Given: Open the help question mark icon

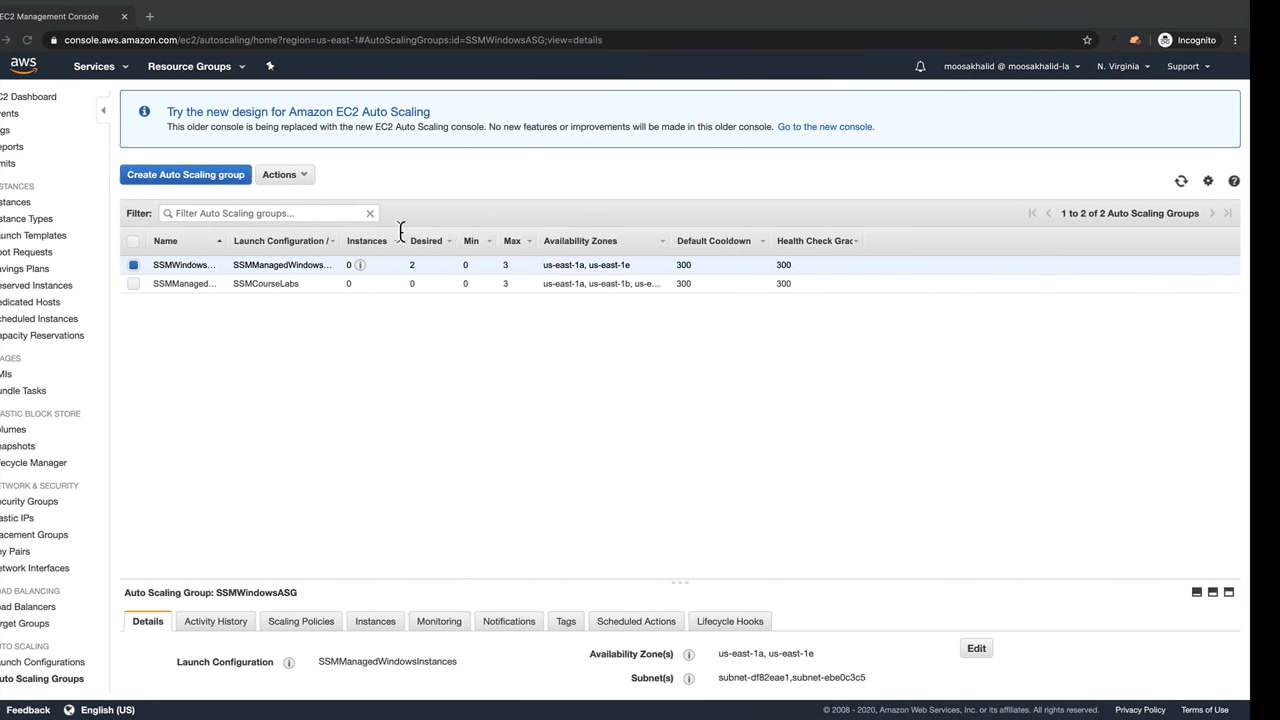Looking at the screenshot, I should 1234,181.
